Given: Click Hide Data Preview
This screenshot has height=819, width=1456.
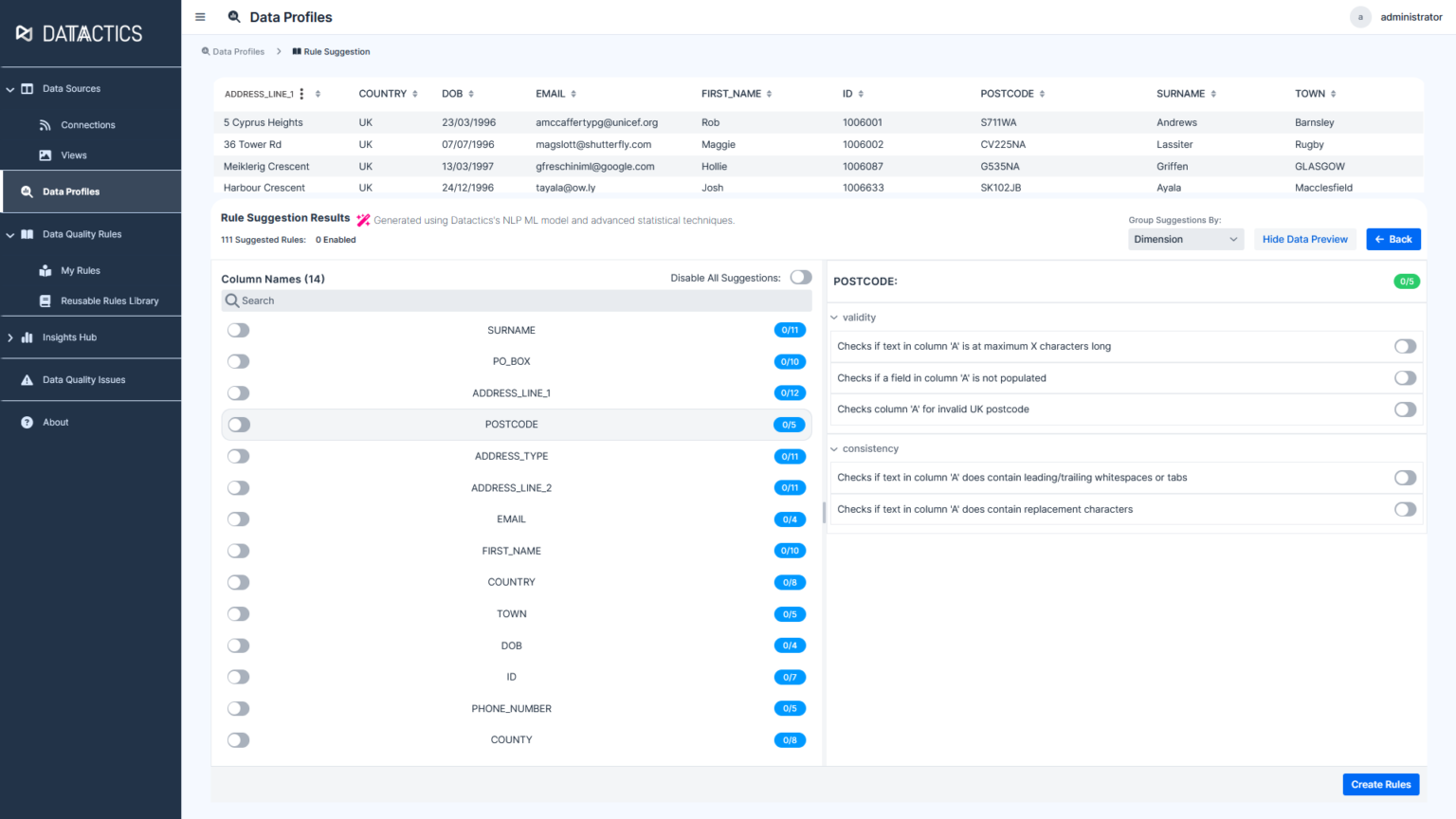Looking at the screenshot, I should coord(1304,239).
